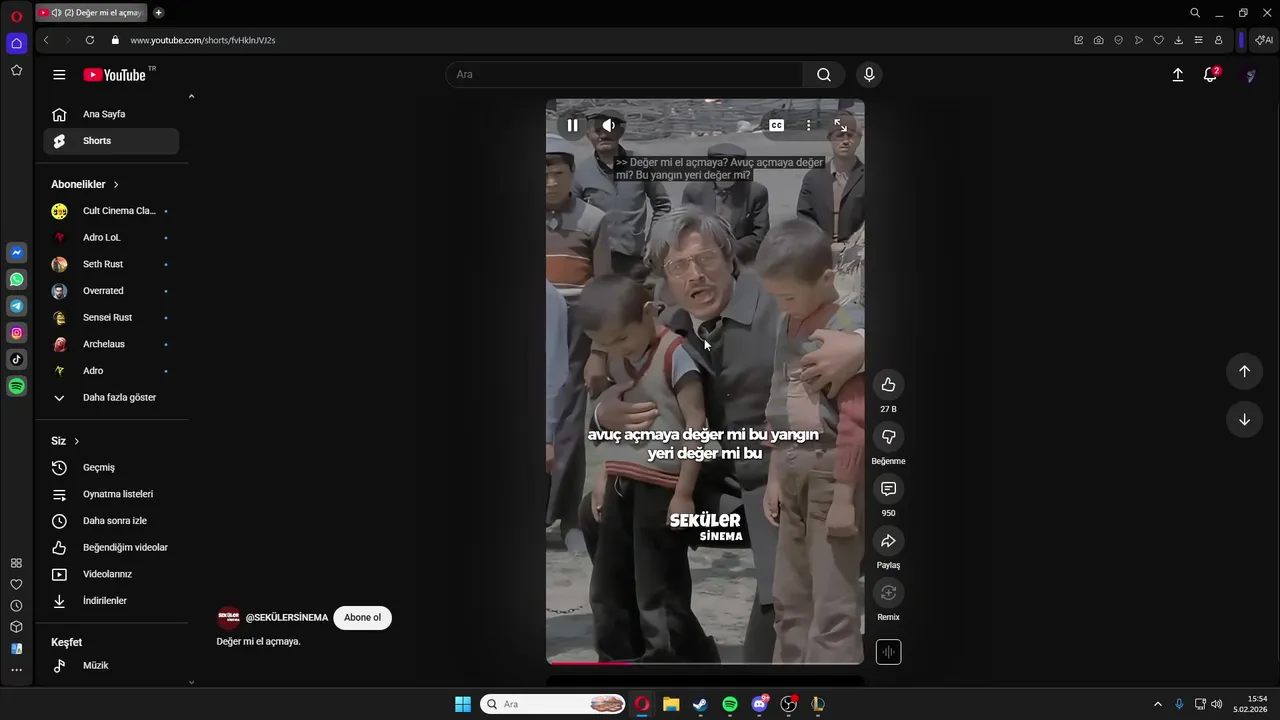Open Beğendiğim videolar
Image resolution: width=1280 pixels, height=720 pixels.
point(111,548)
